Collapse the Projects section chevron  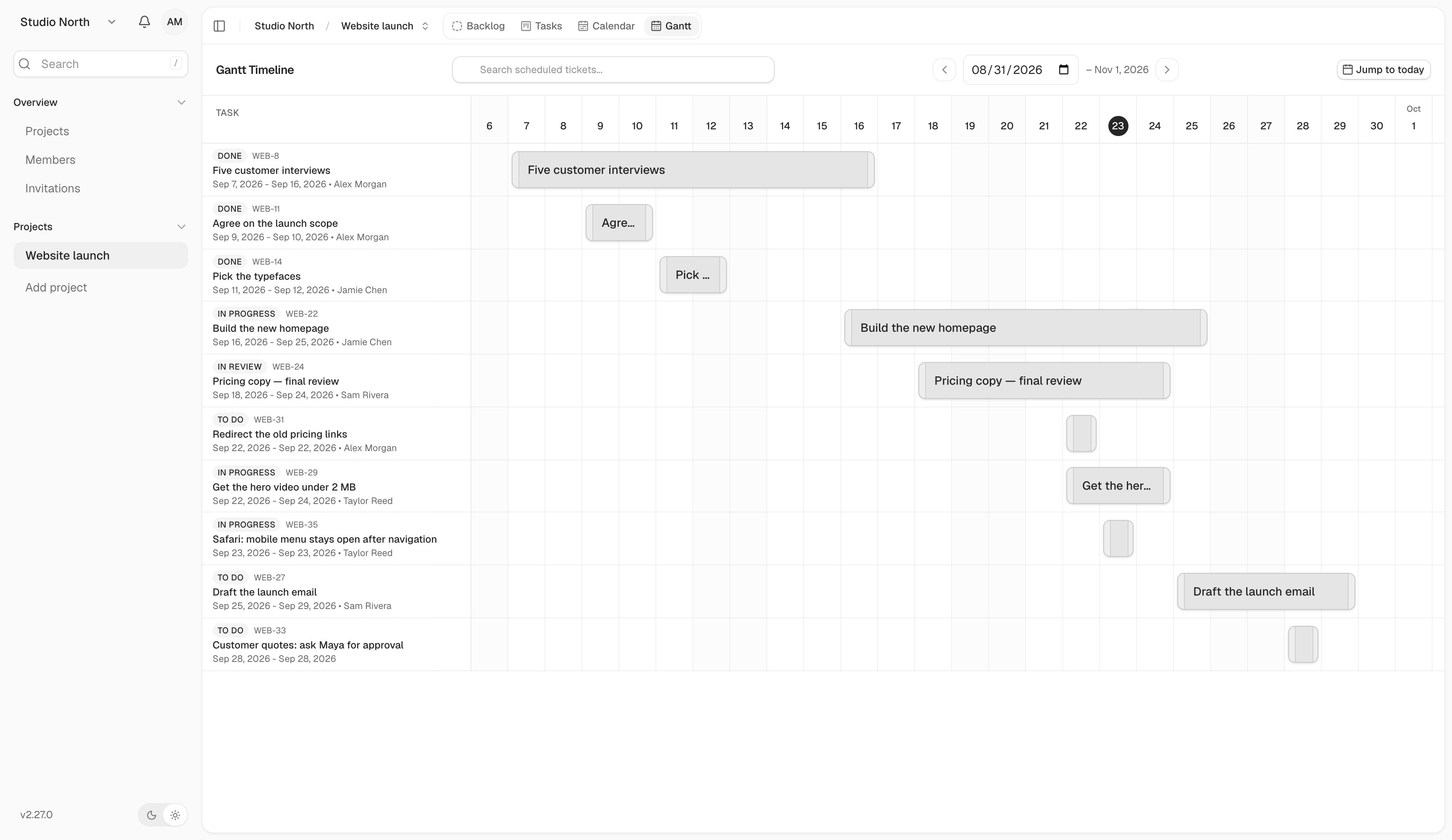point(181,227)
